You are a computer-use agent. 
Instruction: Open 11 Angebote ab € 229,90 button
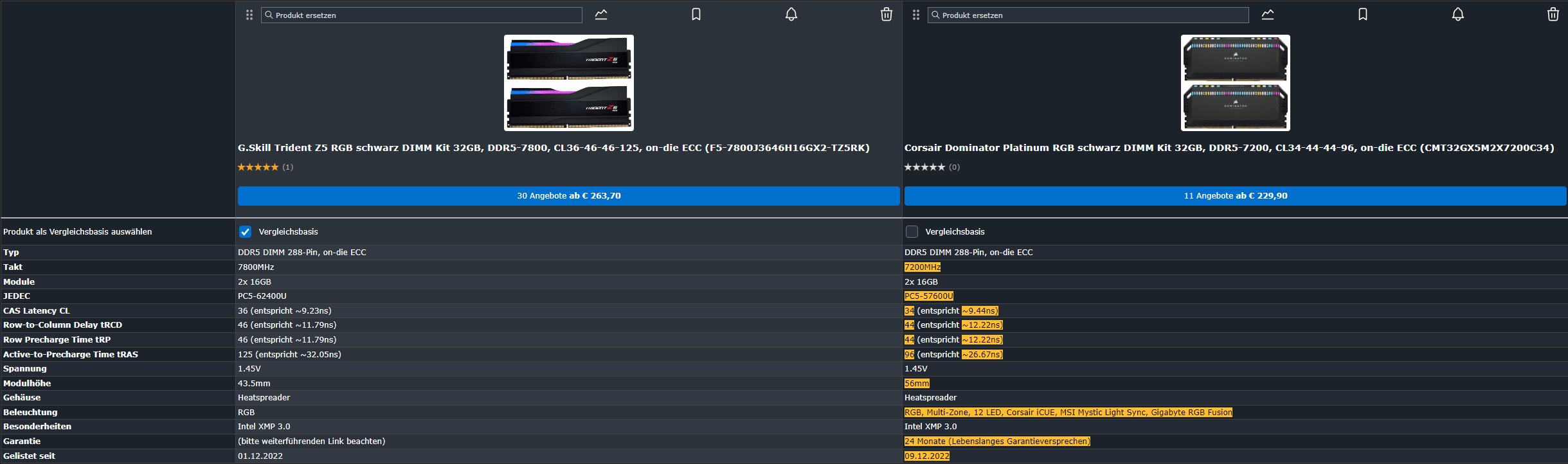coord(1236,196)
